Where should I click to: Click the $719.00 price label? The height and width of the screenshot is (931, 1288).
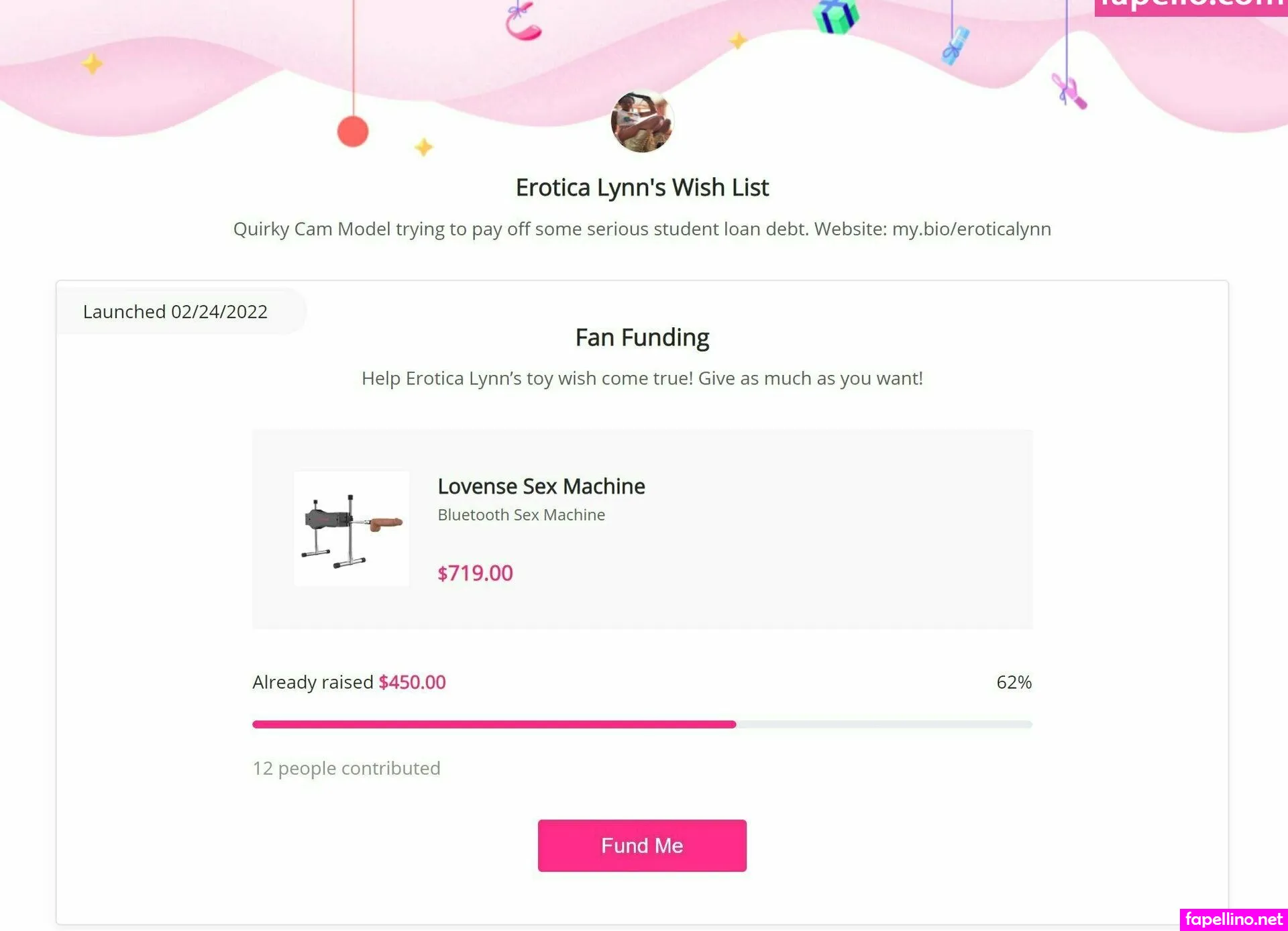click(x=475, y=573)
